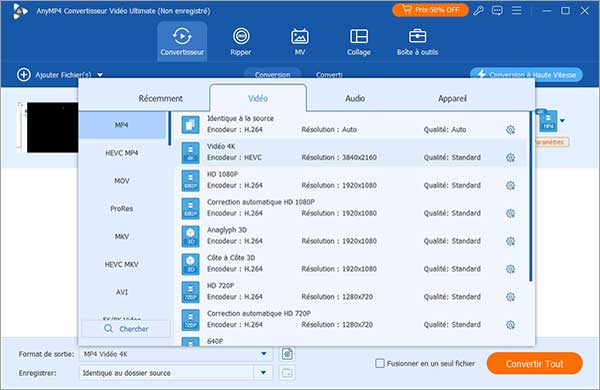Open settings gear for Côte à Côte 3D
Screen dimensions: 600x390
tap(510, 269)
